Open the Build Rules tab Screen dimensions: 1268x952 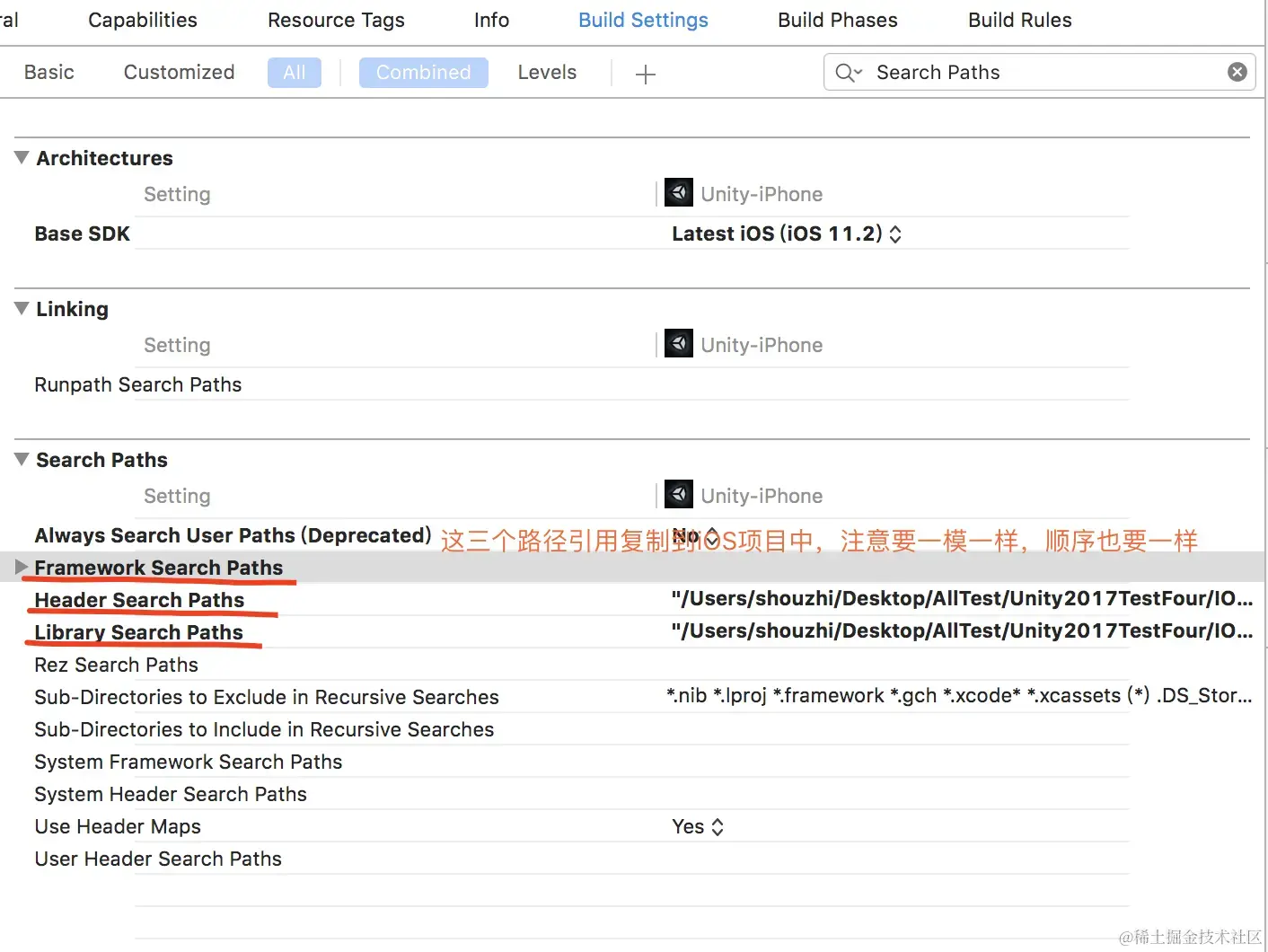(x=1019, y=20)
